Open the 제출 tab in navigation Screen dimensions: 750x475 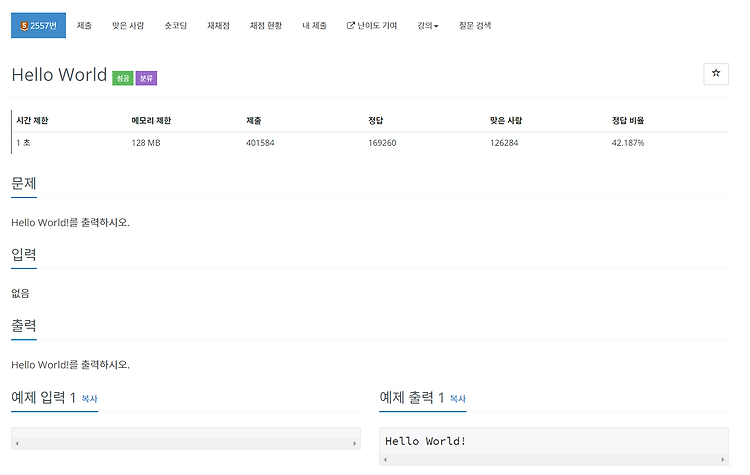click(84, 25)
